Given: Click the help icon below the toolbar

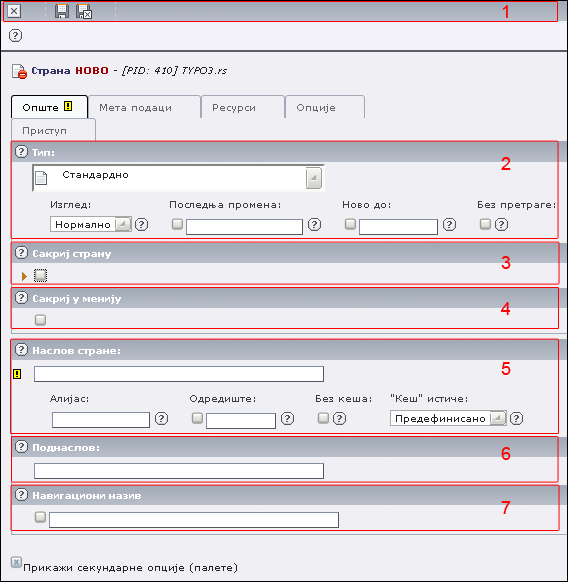Looking at the screenshot, I should pos(15,36).
